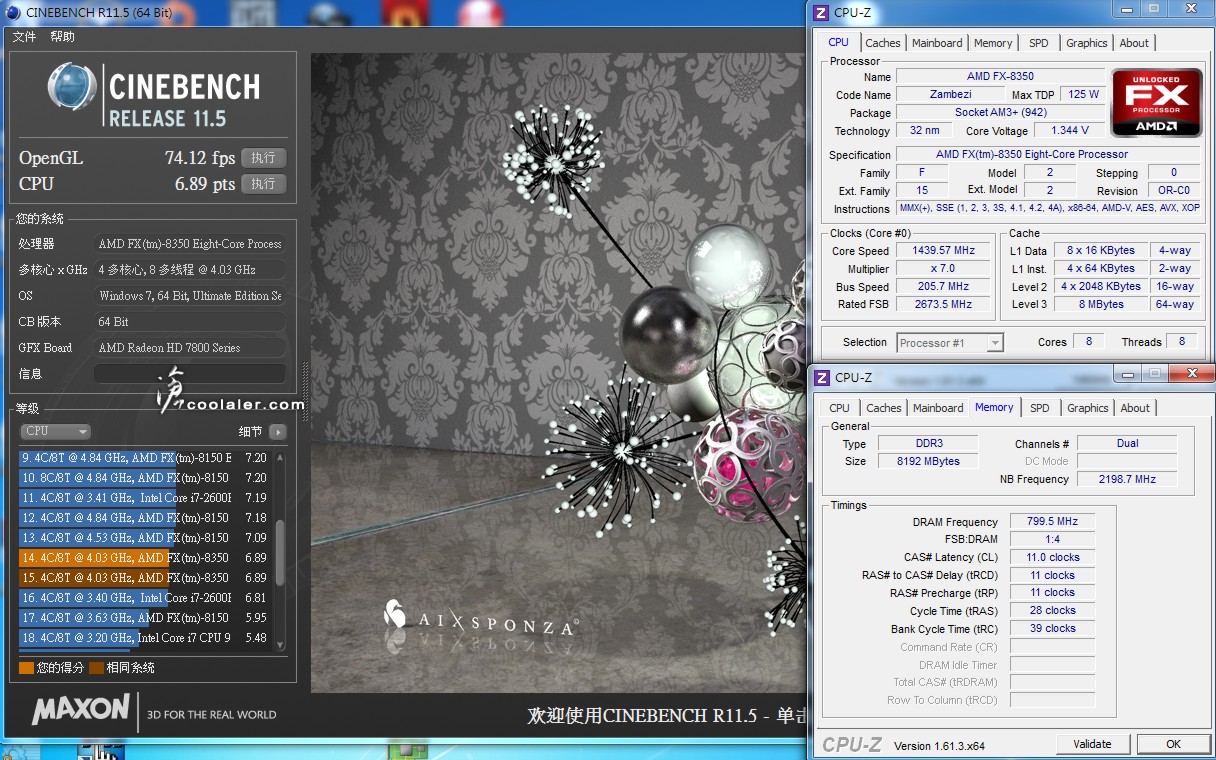
Task: Click the Core Speed value 1439.57 MHz
Action: (943, 251)
